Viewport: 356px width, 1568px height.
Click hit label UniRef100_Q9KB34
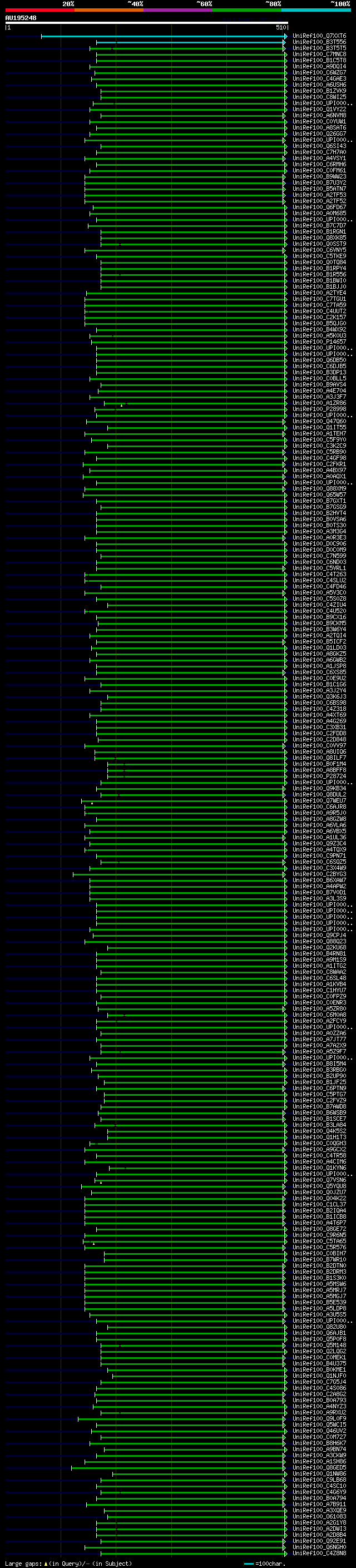(319, 788)
